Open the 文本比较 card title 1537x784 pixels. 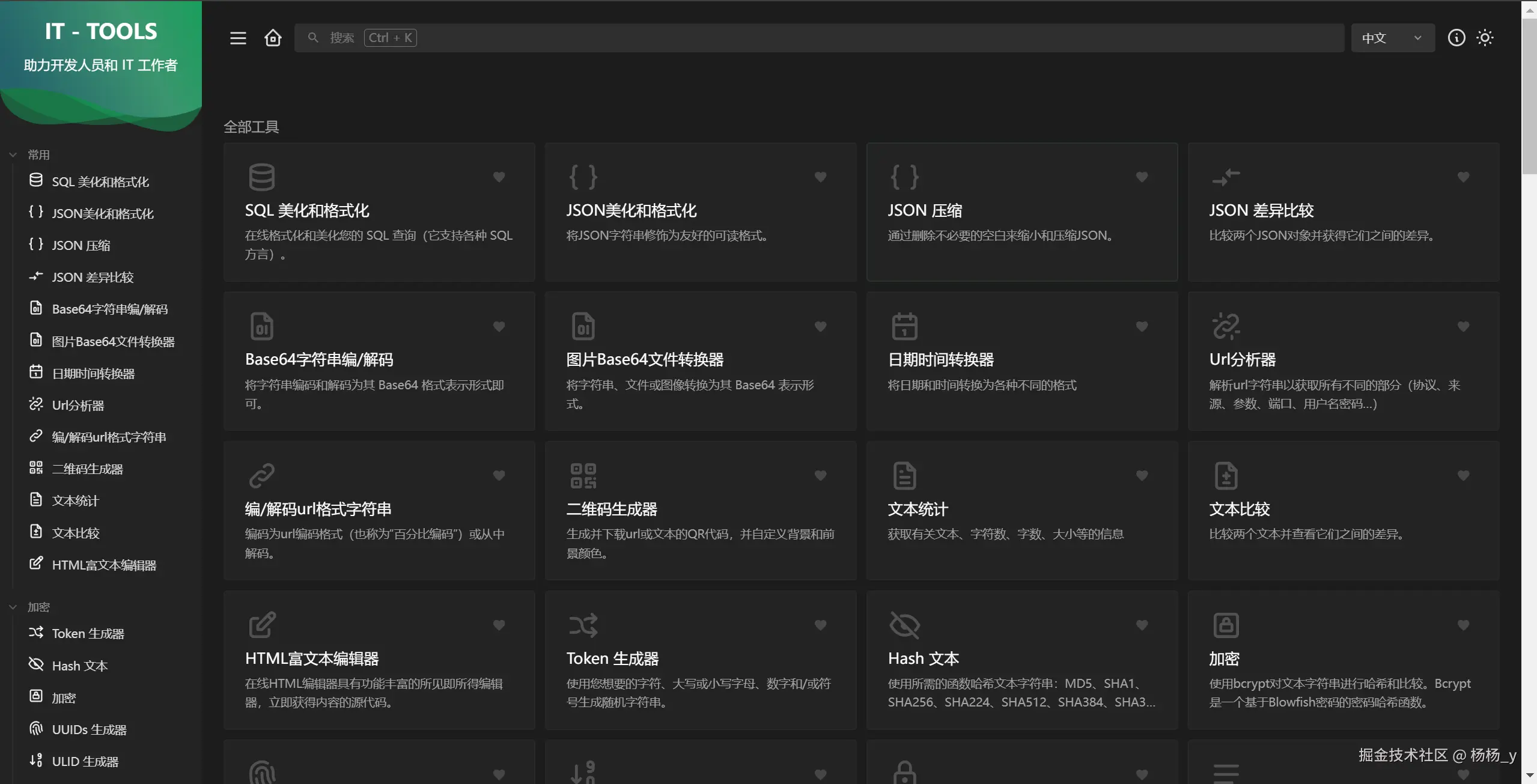click(1239, 509)
